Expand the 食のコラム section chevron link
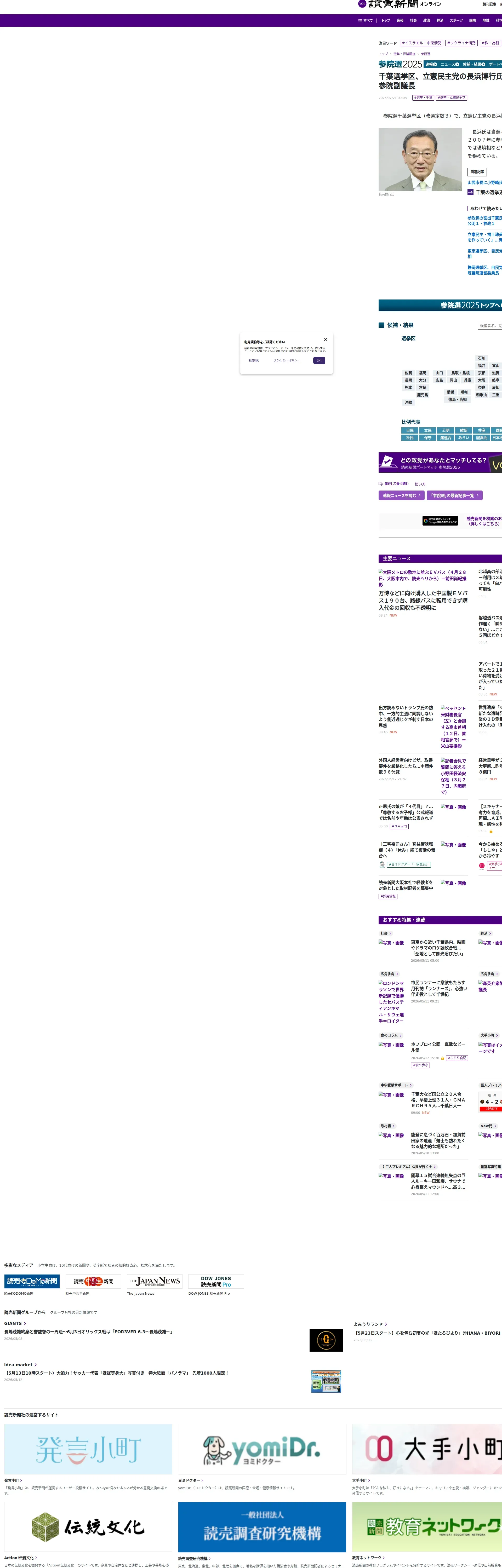 pos(391,1035)
